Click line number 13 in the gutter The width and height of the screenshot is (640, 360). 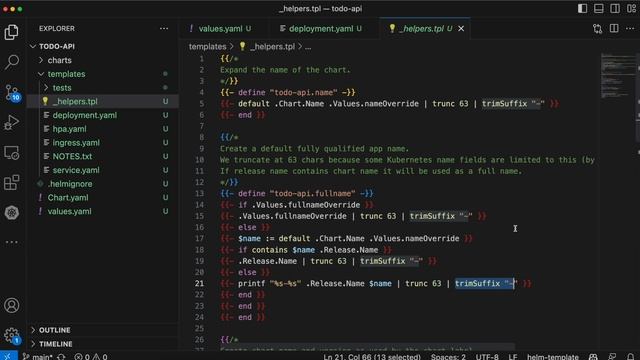[x=199, y=193]
